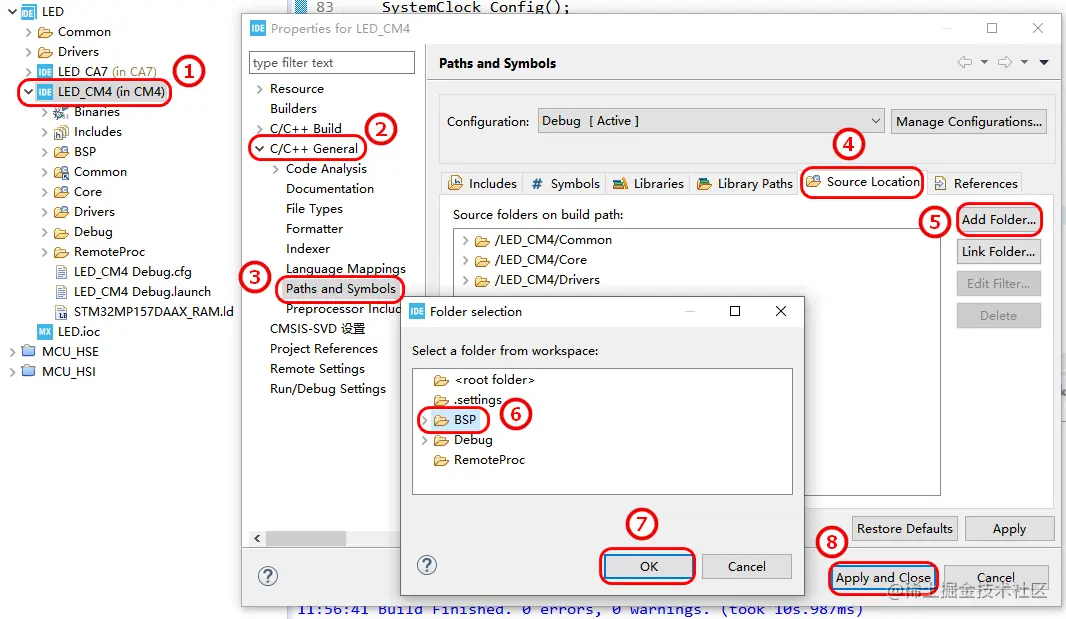This screenshot has height=619, width=1066.
Task: Click the .settings folder icon in Folder selection
Action: 441,400
